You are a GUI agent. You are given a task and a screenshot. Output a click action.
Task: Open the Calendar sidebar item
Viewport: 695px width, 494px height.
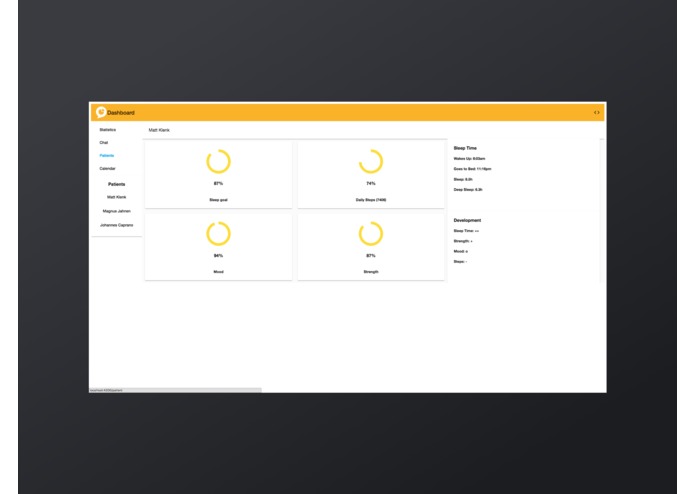[107, 168]
